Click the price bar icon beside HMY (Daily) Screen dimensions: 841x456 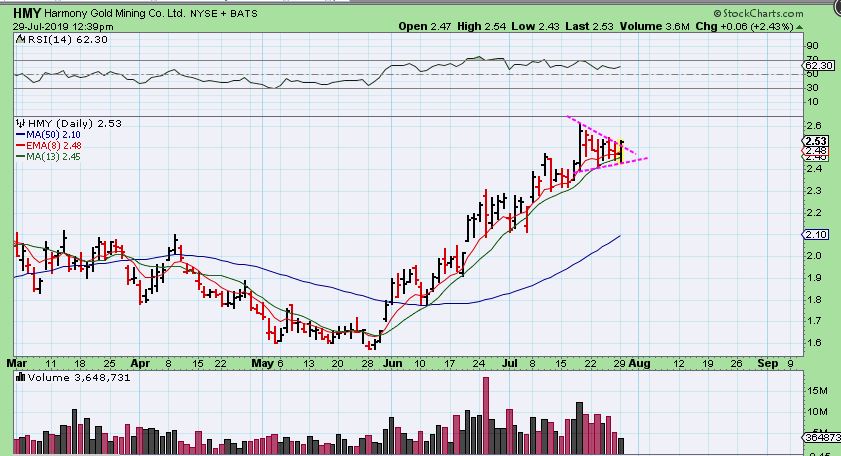(21, 123)
